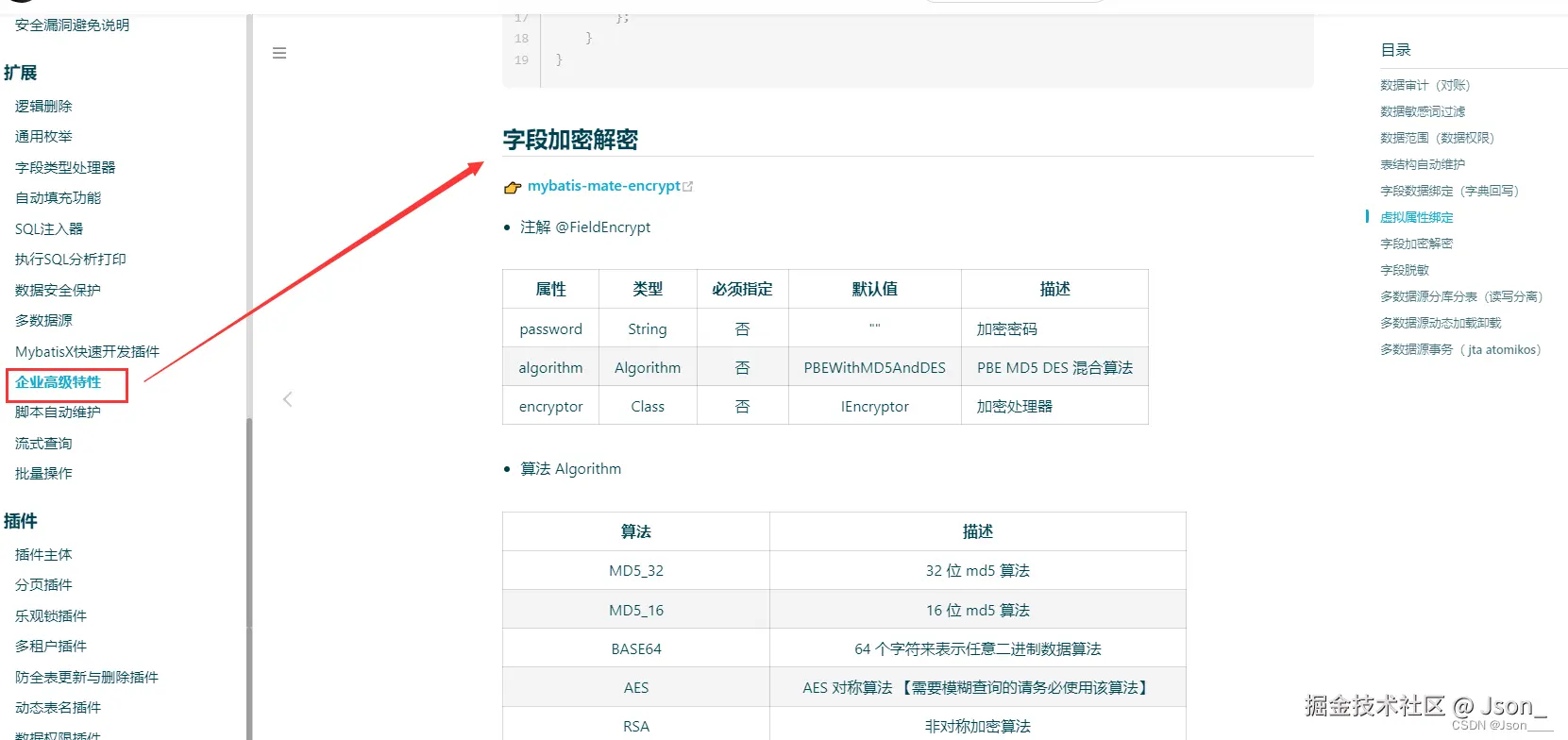Screen dimensions: 1568x740
Task: Open 批量操作 sidebar page
Action: (x=43, y=474)
